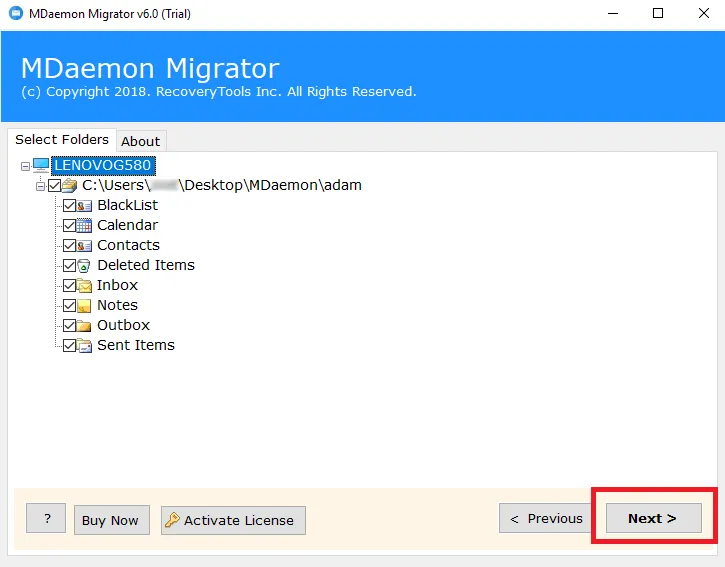Click the Calendar grid icon
The image size is (725, 567).
tap(85, 226)
